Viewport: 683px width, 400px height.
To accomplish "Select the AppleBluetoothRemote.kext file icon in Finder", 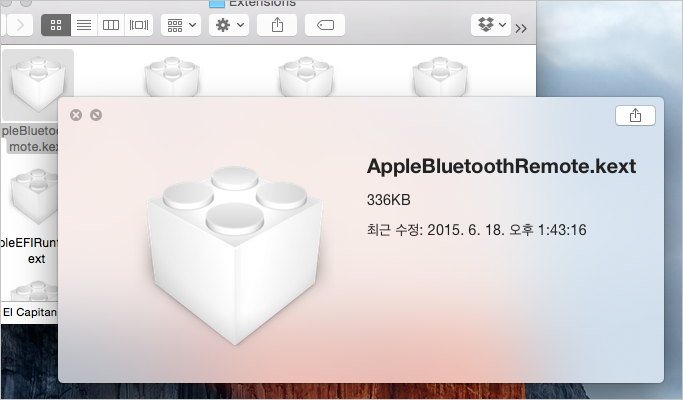I will pos(38,85).
